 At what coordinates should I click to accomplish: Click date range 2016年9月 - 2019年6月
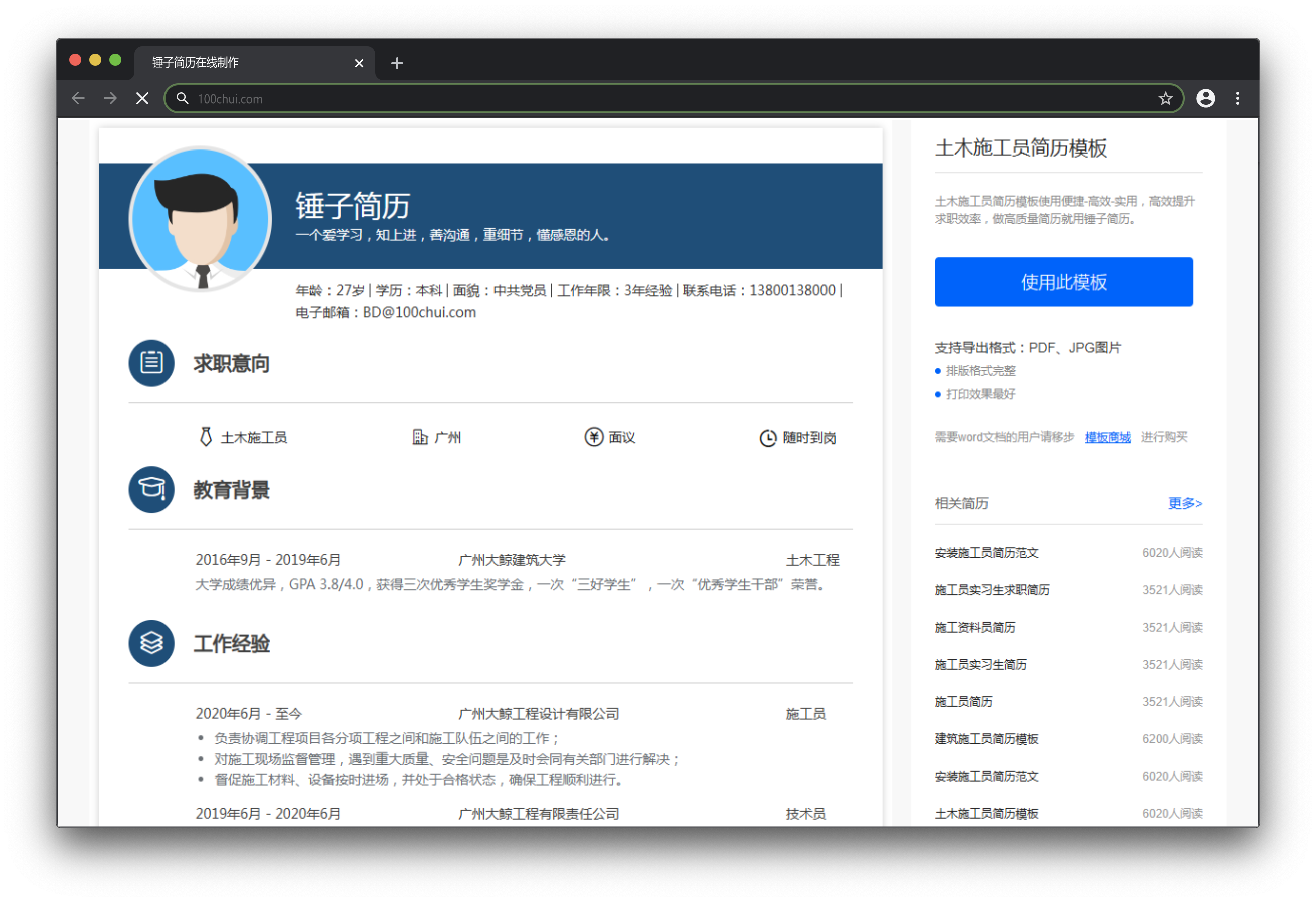[268, 560]
